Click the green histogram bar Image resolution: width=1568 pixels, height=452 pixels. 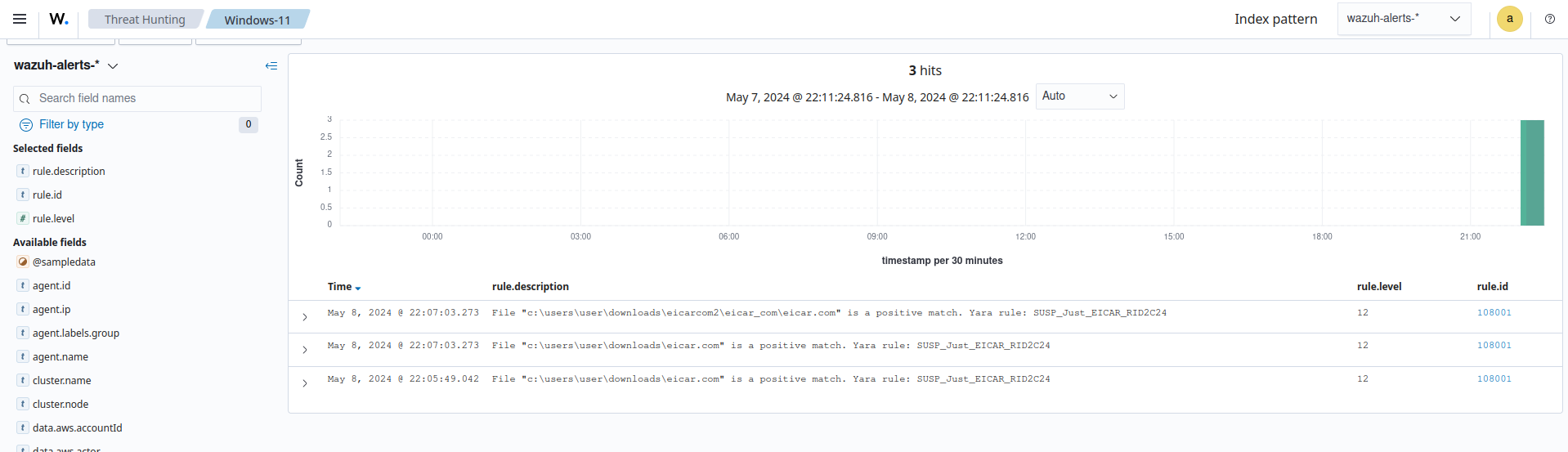click(1531, 172)
